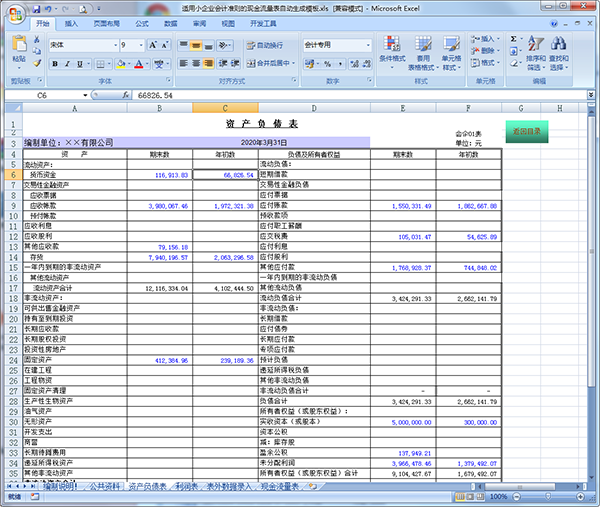Cut selection with the scissors icon

[37, 39]
